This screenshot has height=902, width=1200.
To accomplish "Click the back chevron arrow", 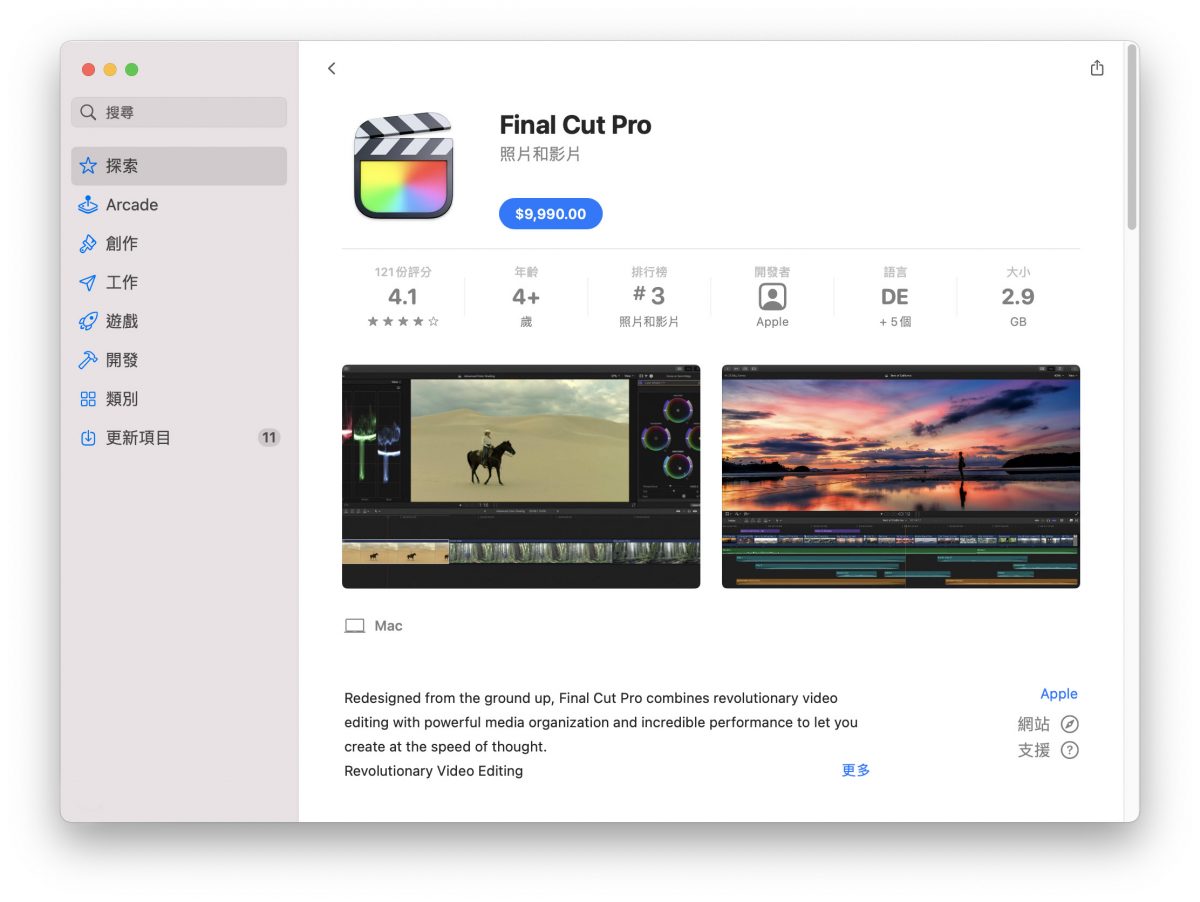I will pos(332,68).
